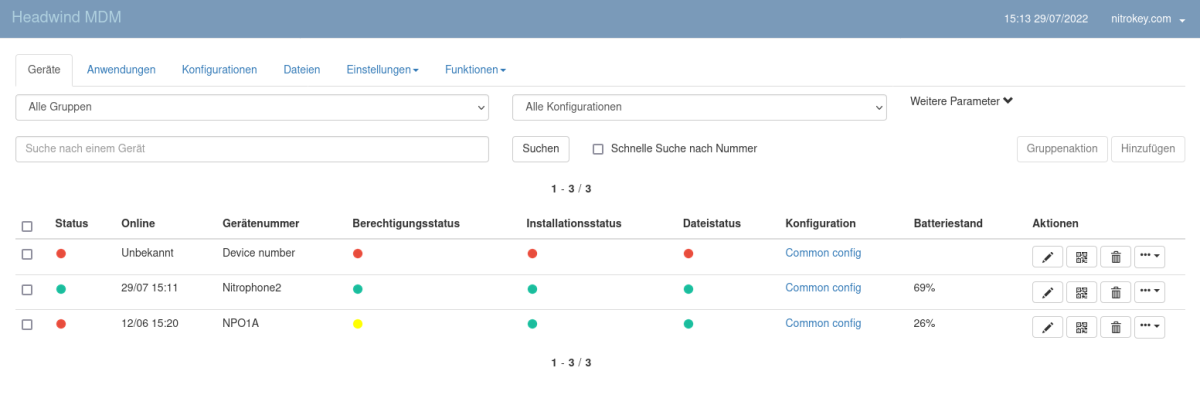Edit the Nitrophone2 device with pencil icon

click(x=1047, y=292)
